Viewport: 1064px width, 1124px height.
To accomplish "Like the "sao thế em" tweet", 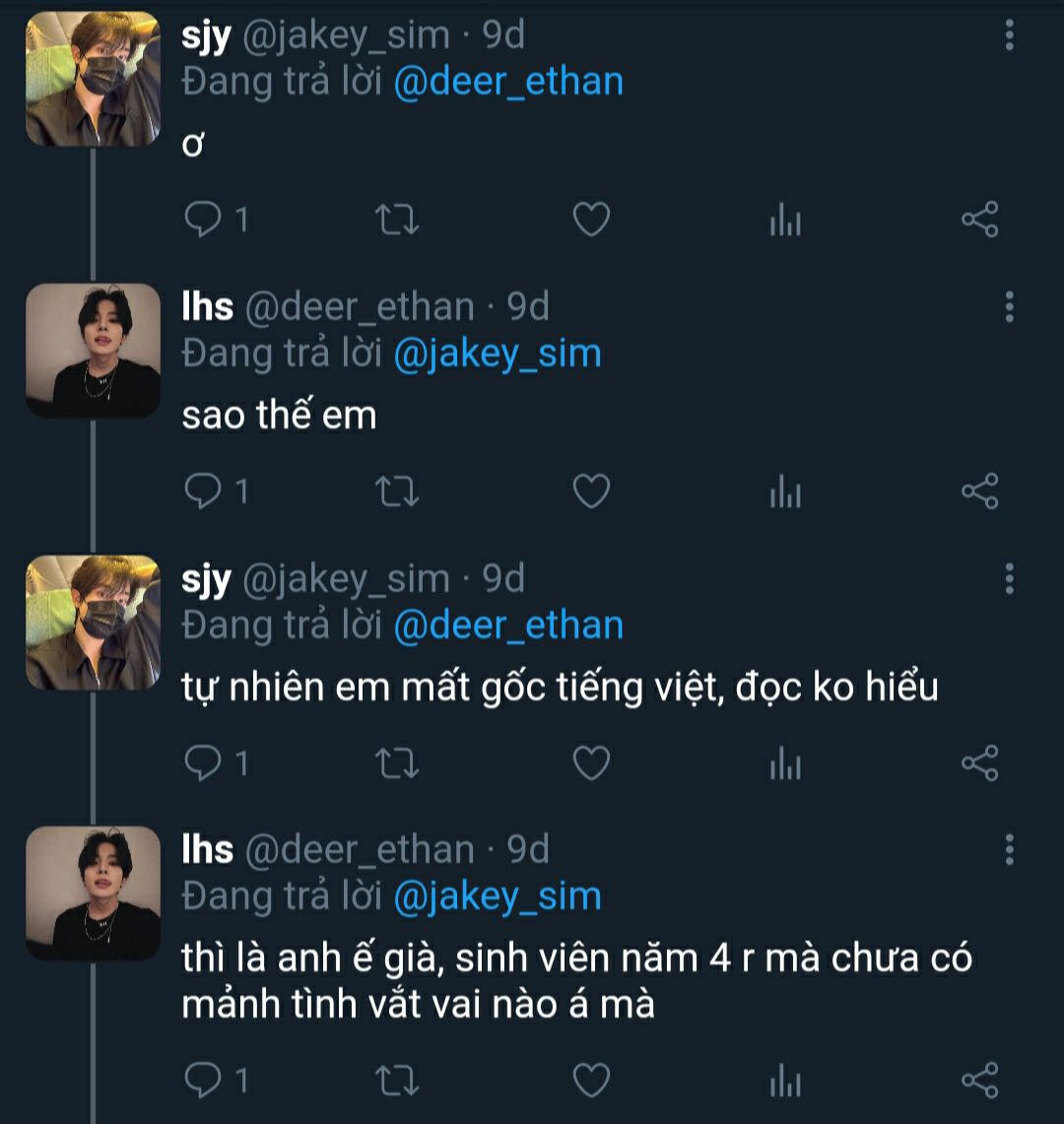I will point(591,491).
